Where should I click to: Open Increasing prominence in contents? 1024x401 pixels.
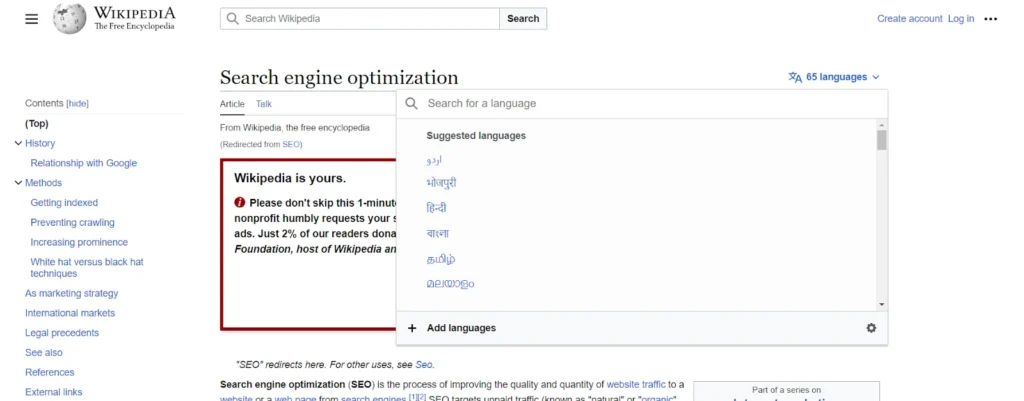79,242
